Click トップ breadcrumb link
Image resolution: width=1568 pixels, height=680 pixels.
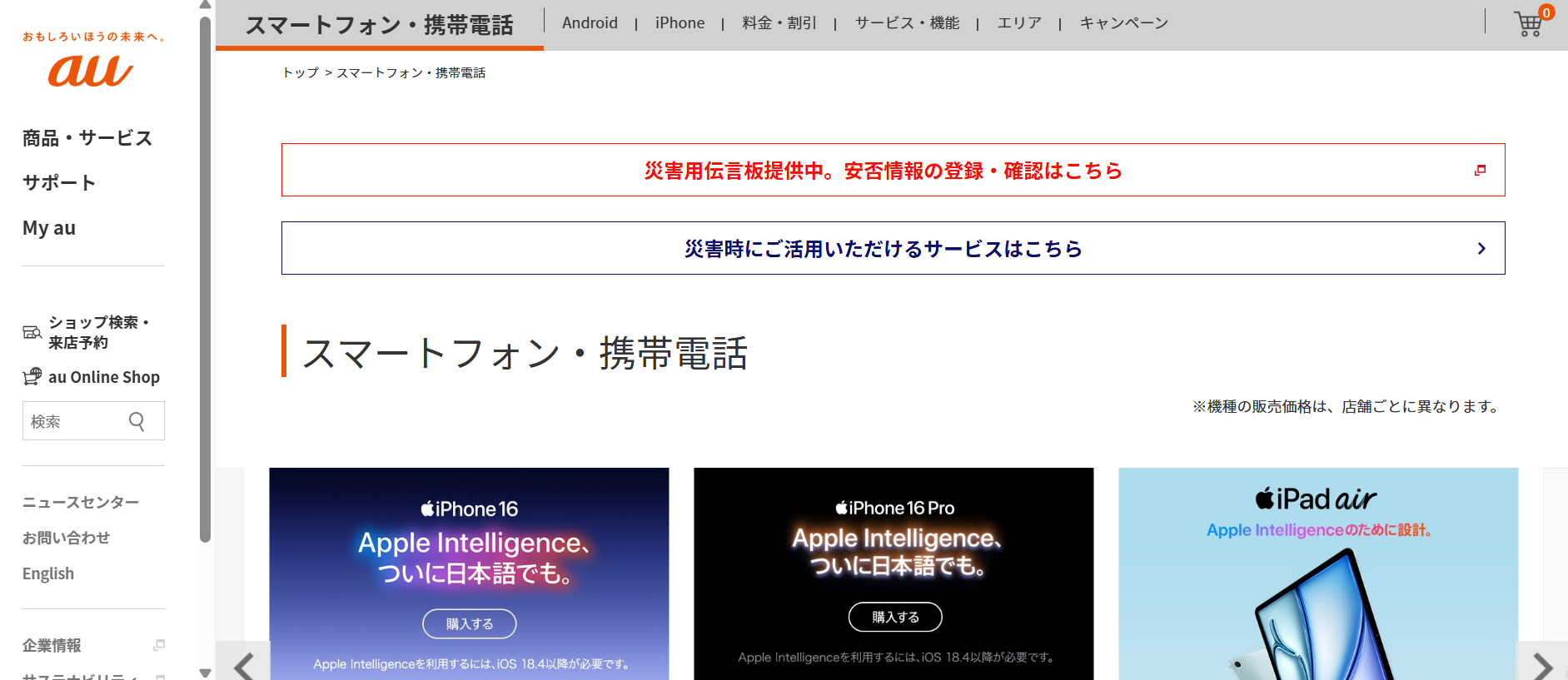tap(300, 72)
